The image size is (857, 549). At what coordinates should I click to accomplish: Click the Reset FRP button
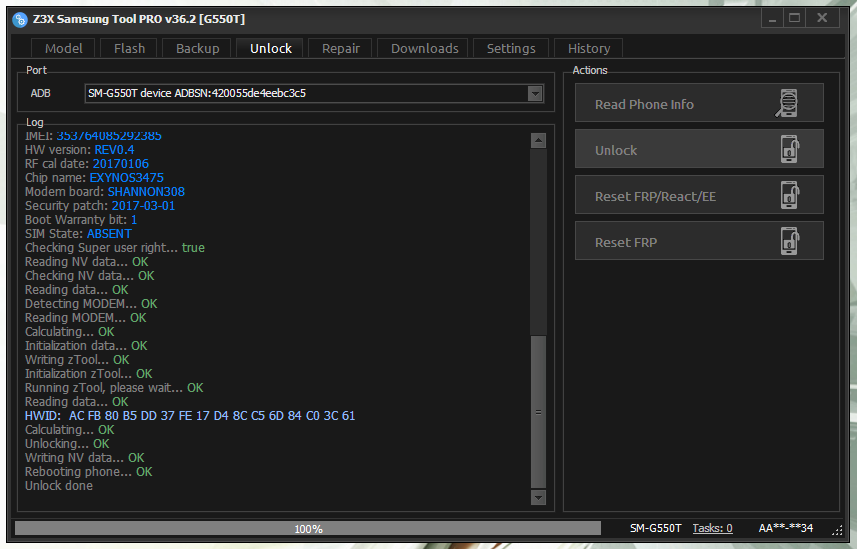[x=699, y=241]
